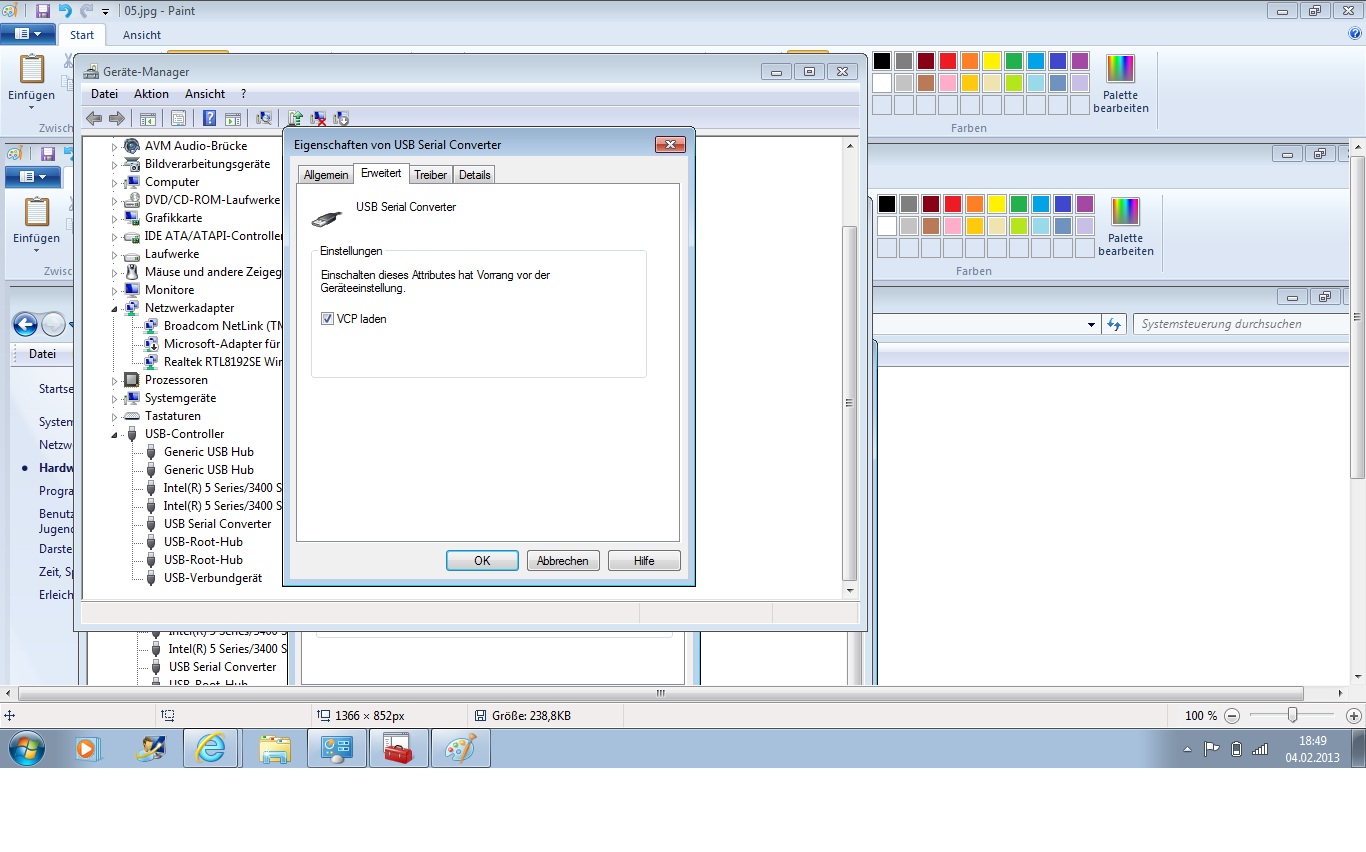Open Aktion menu in Geräte-Manager
This screenshot has width=1366, height=852.
[152, 94]
